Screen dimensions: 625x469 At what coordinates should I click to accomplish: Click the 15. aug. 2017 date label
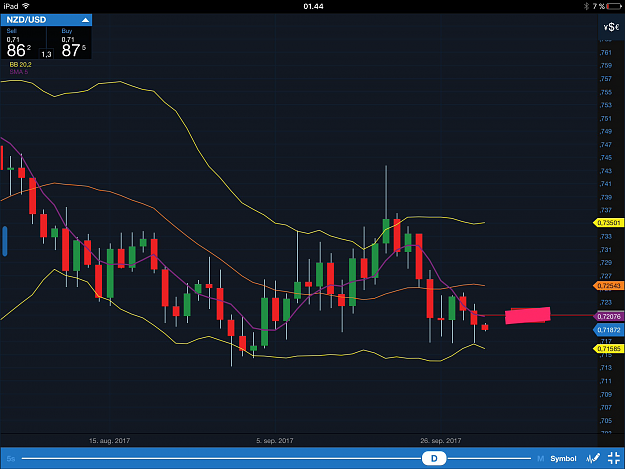coord(109,441)
